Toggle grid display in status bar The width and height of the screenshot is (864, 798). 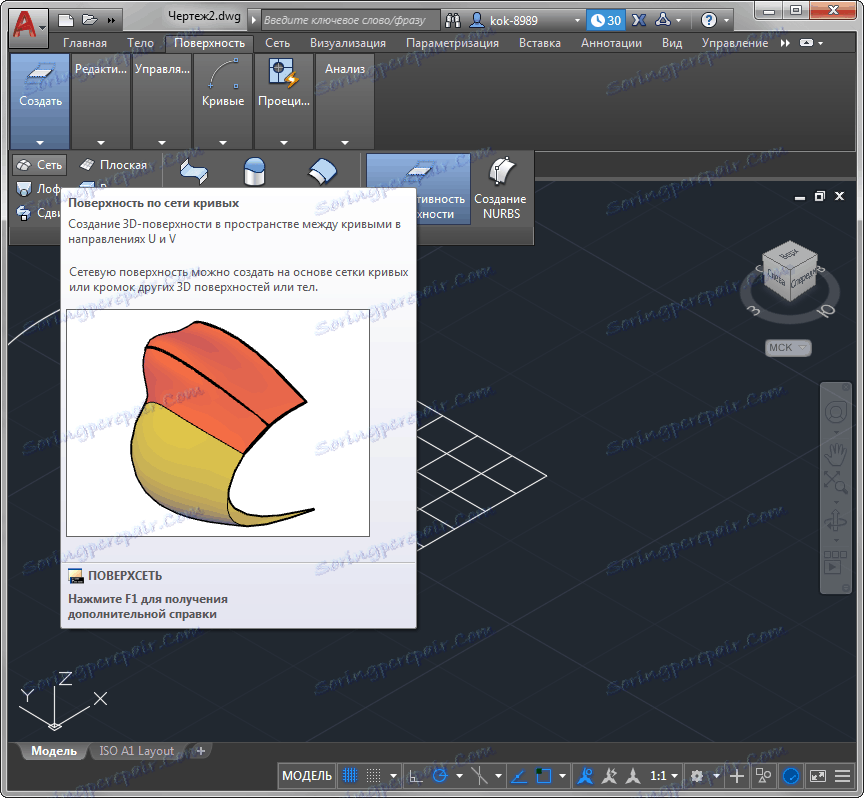pos(350,776)
